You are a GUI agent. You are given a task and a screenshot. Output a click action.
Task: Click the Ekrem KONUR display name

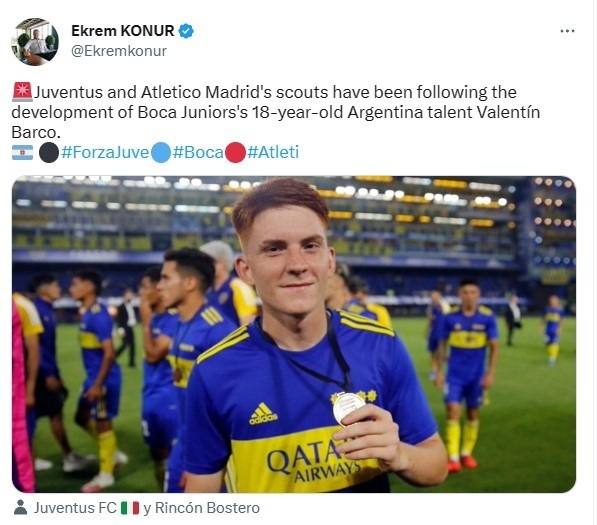click(x=123, y=31)
